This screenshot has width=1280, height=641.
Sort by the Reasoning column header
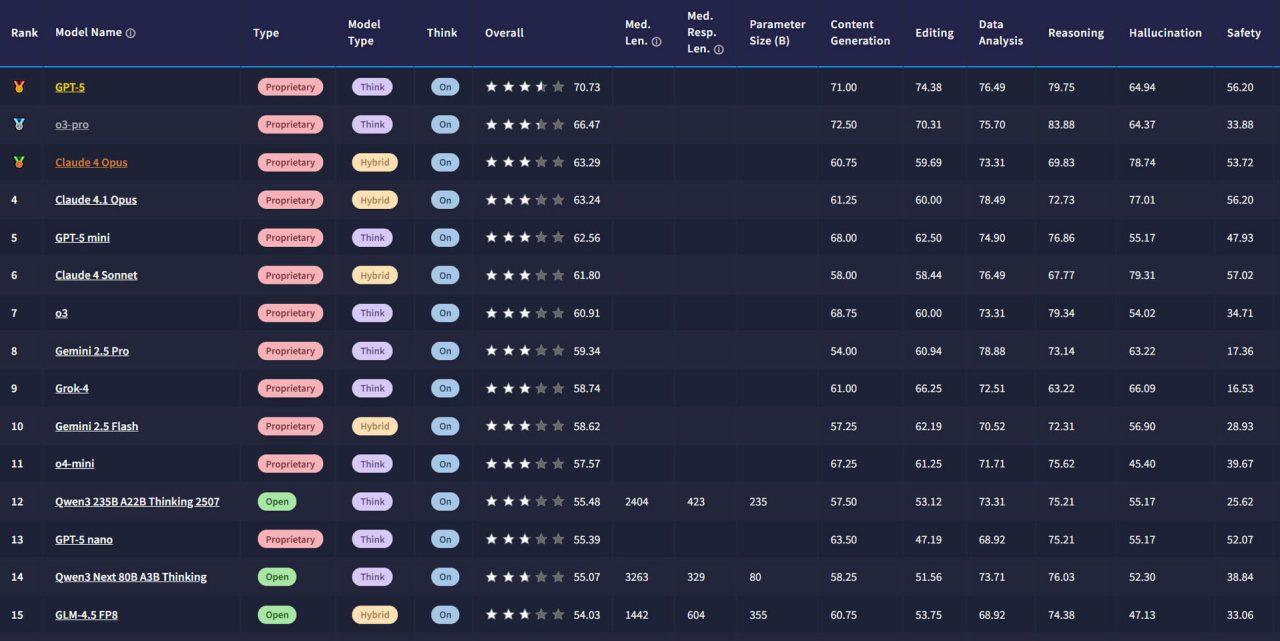coord(1076,33)
